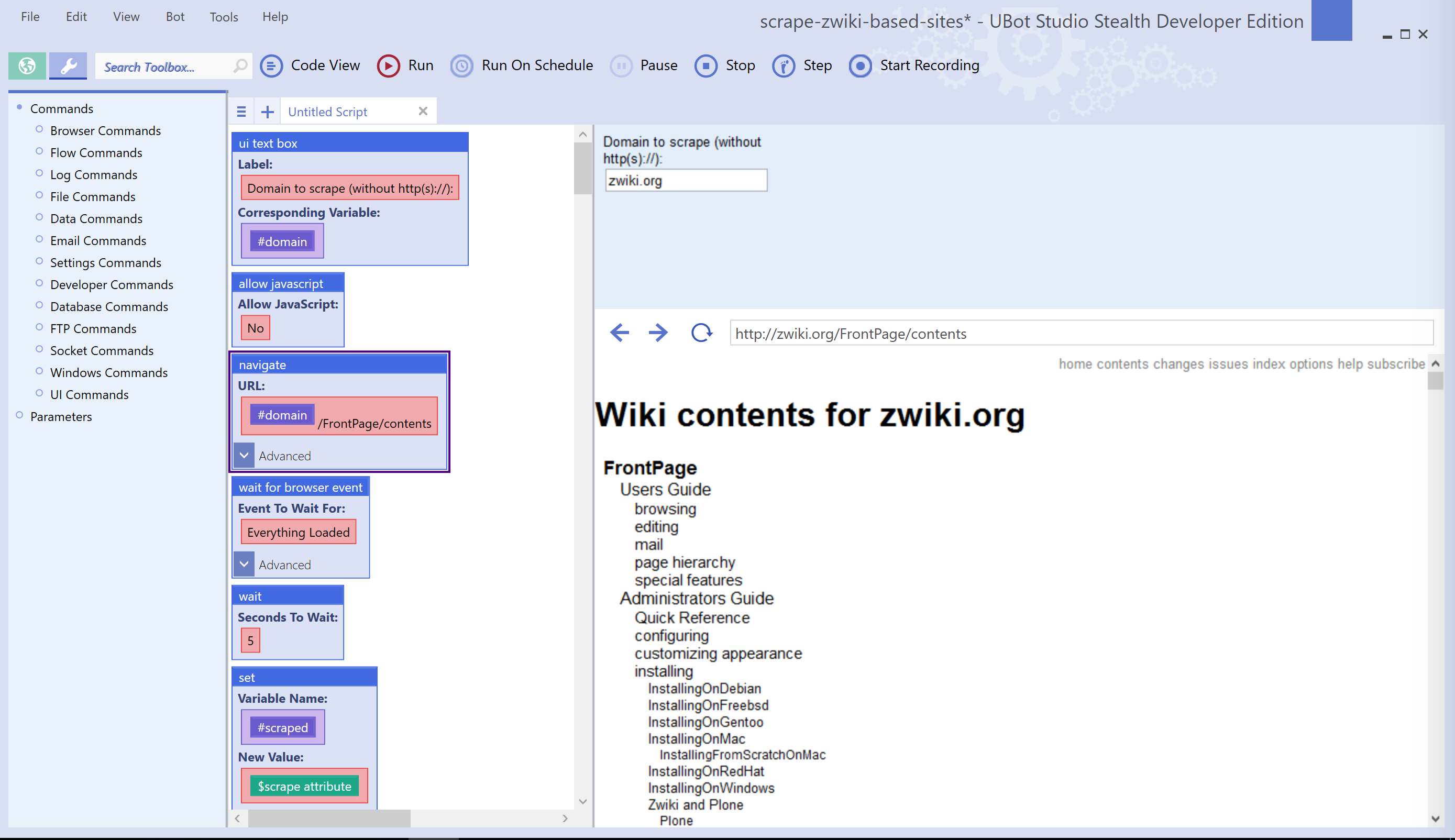Click script panel scroll down arrow

(x=583, y=801)
